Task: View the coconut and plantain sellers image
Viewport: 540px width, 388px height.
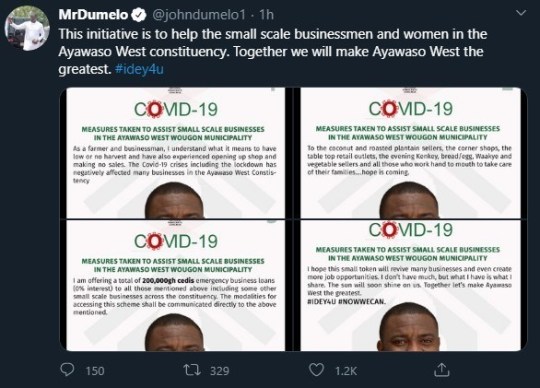Action: pos(410,153)
